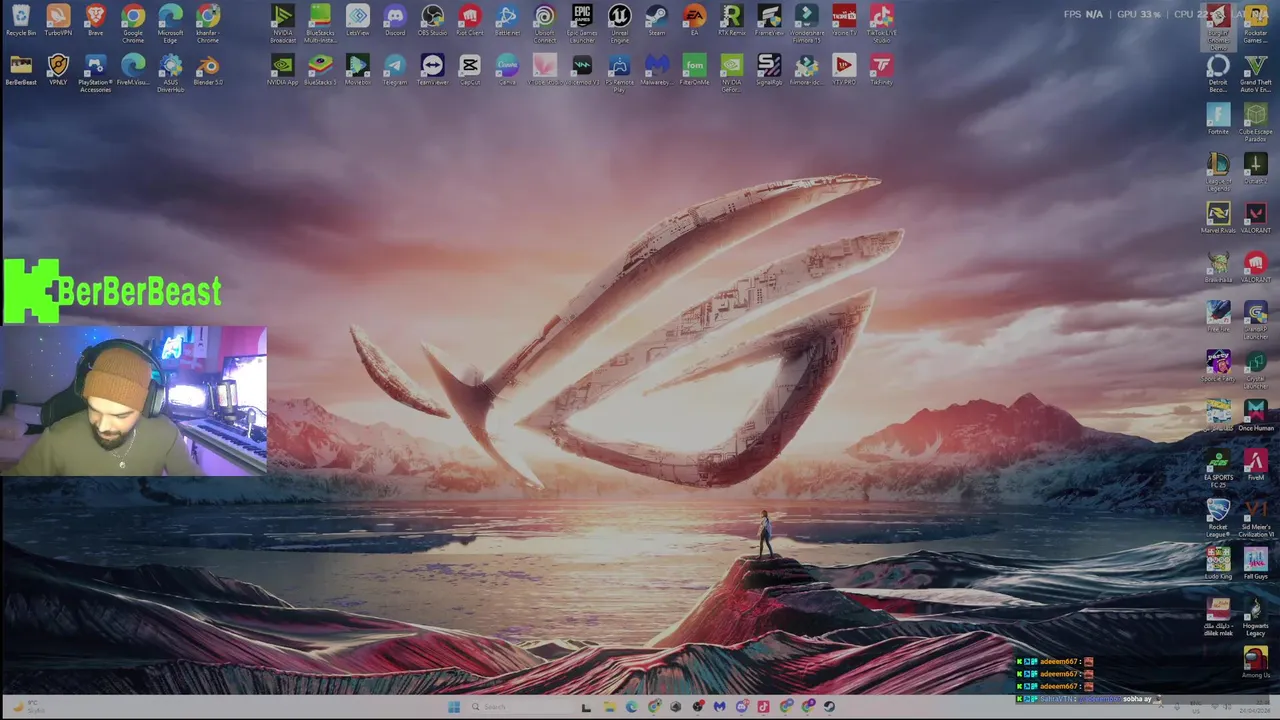Open the Riot Client icon
The height and width of the screenshot is (720, 1280).
[x=469, y=20]
